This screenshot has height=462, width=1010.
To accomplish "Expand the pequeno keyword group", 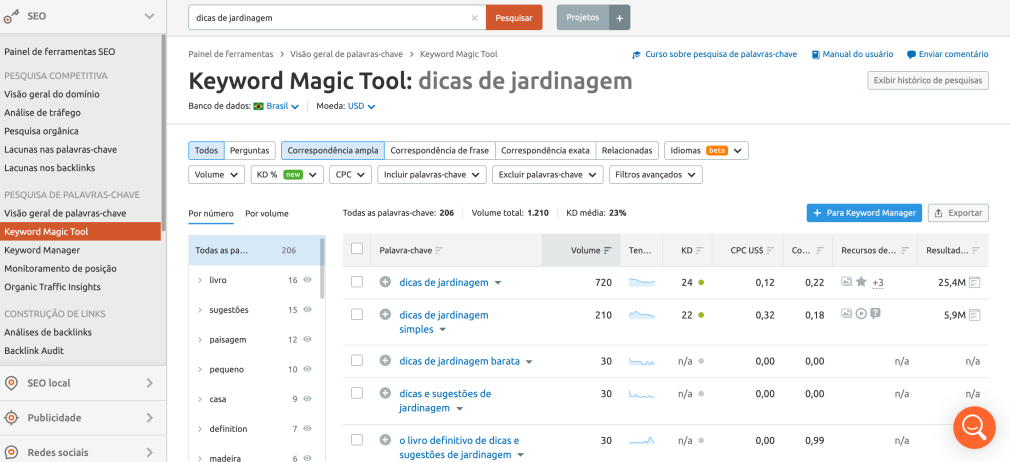I will [200, 369].
